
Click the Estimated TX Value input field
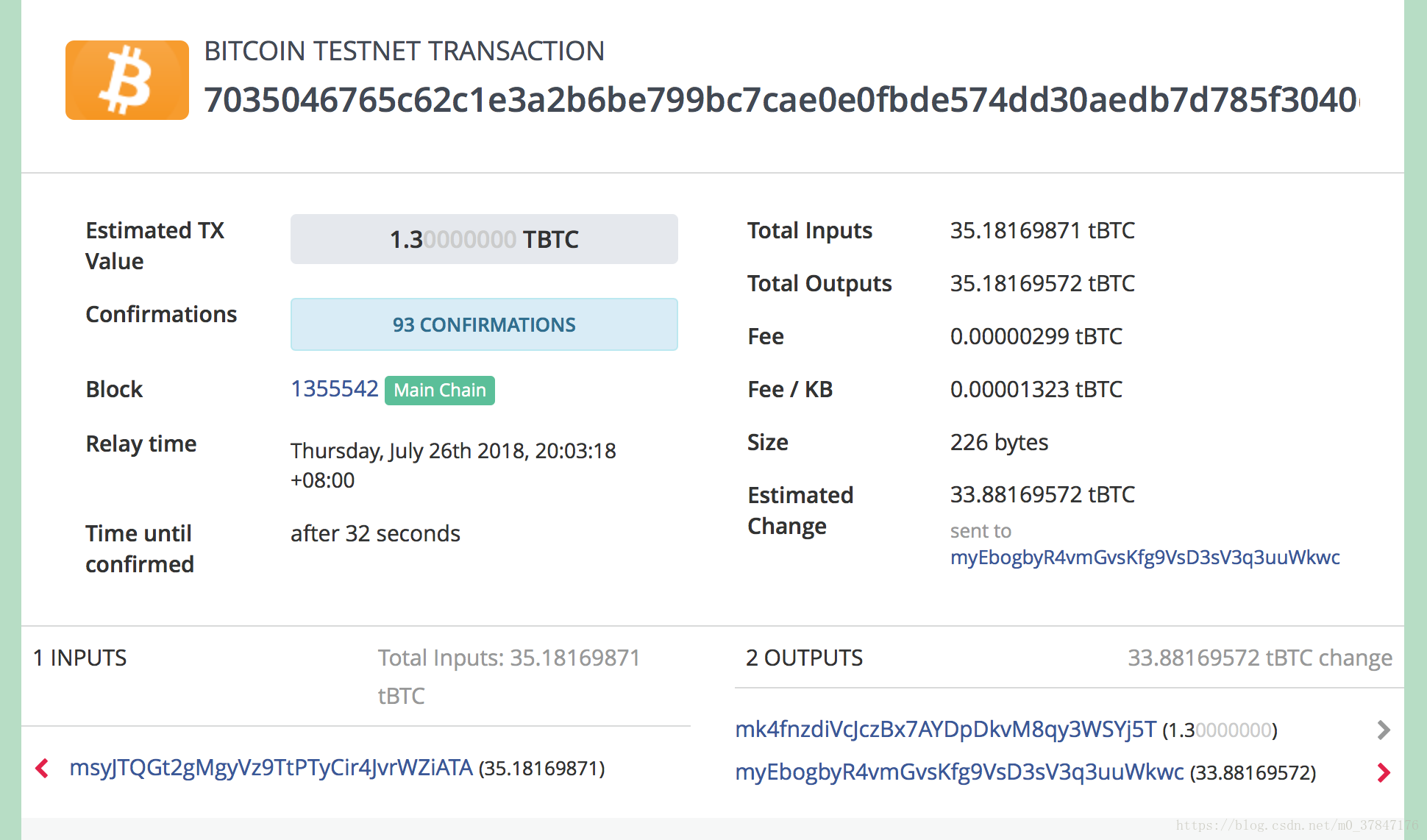pos(480,240)
